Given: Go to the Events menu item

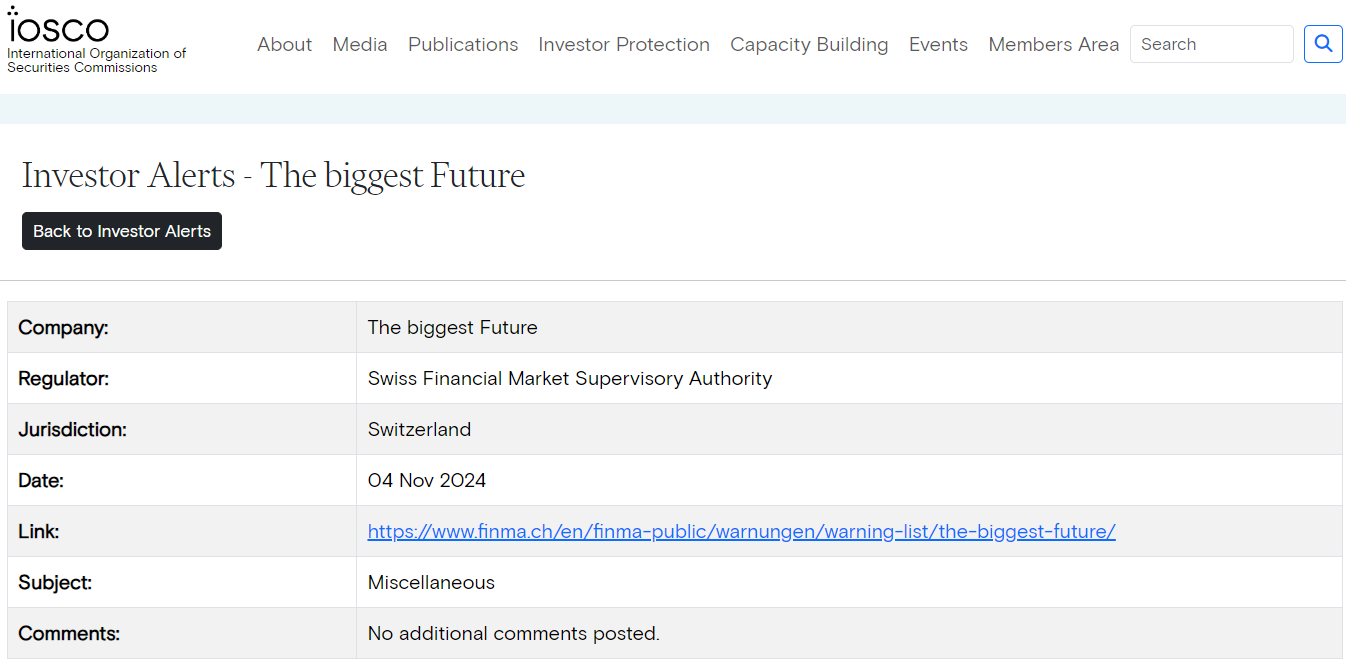Looking at the screenshot, I should tap(938, 45).
